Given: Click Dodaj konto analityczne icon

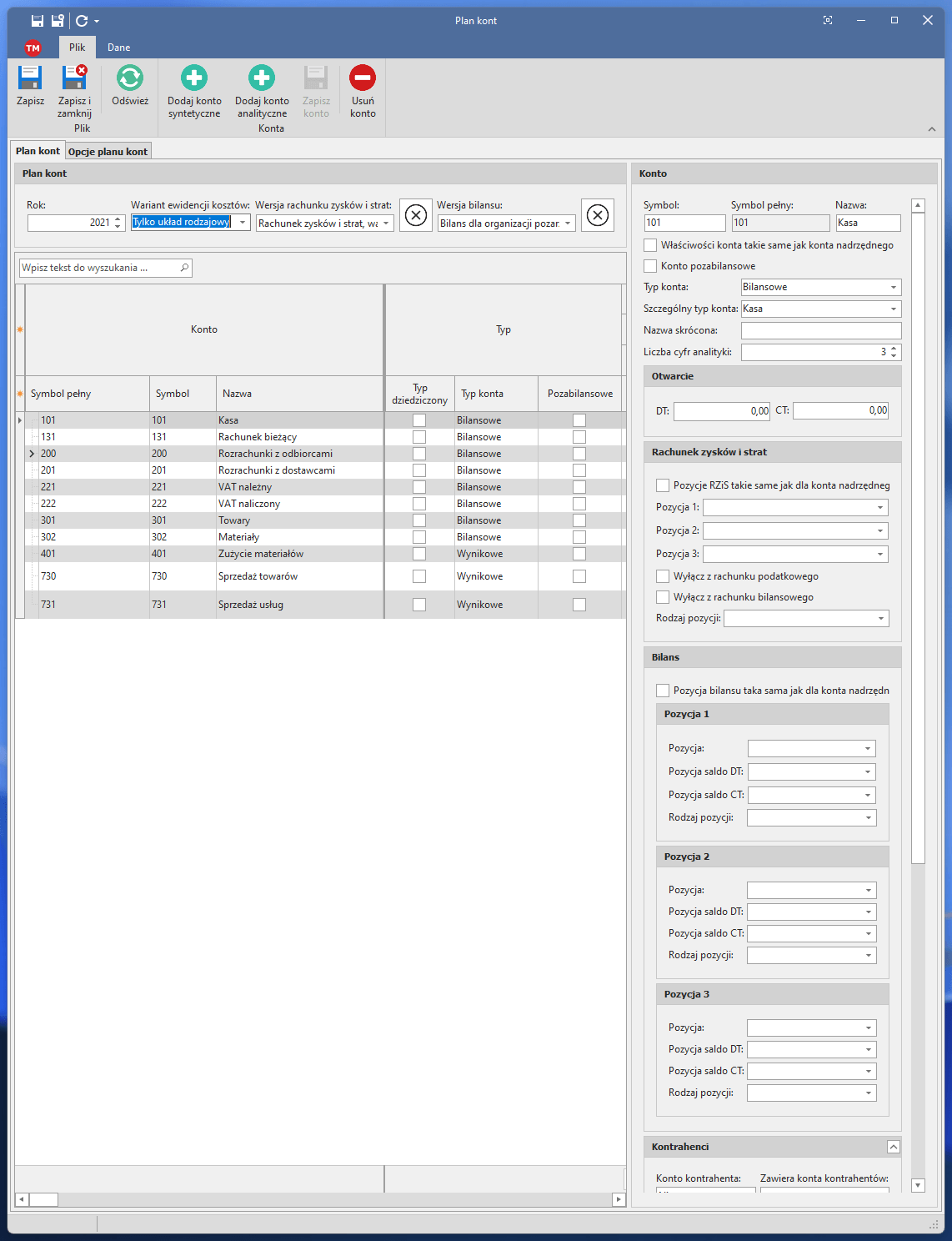Looking at the screenshot, I should point(262,78).
